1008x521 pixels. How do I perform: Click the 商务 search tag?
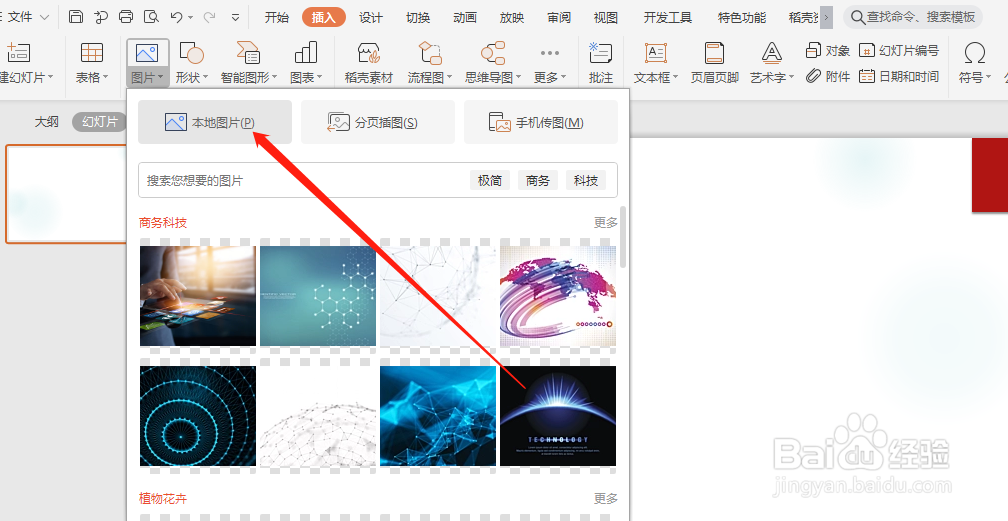(x=537, y=181)
